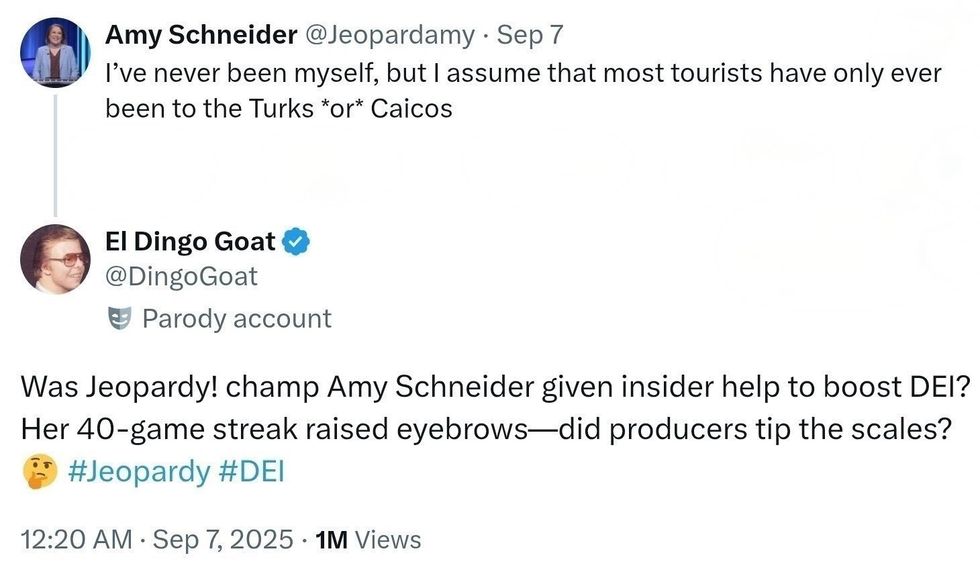Click the parody account mask icon

point(119,319)
